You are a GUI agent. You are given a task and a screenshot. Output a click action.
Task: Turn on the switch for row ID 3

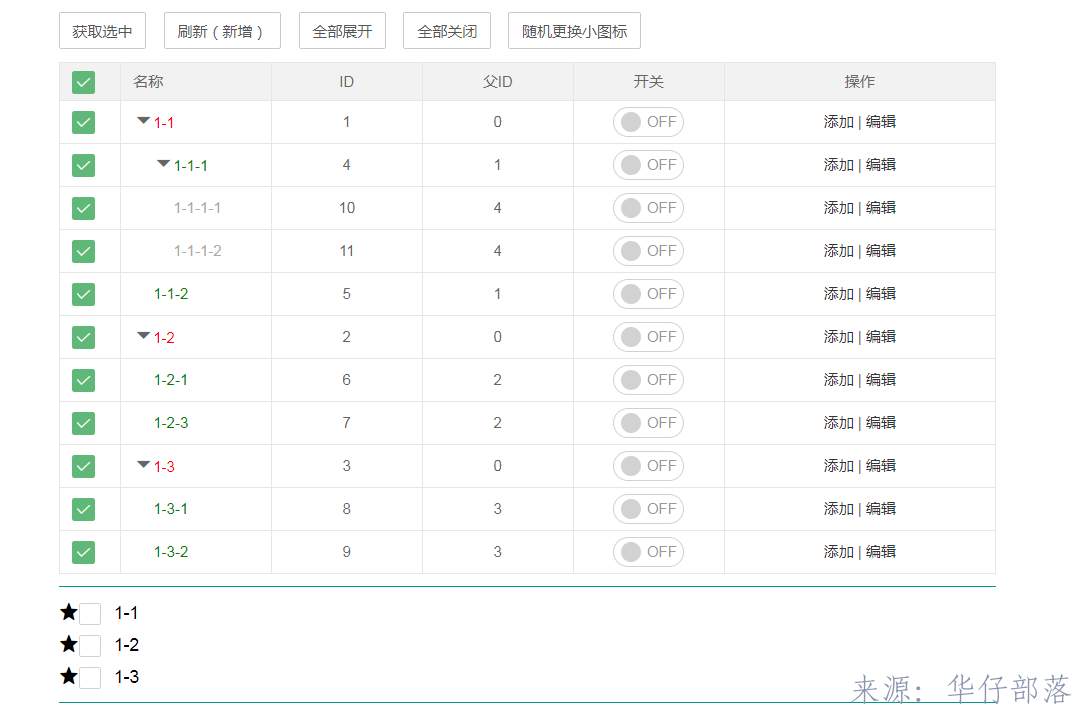[648, 466]
